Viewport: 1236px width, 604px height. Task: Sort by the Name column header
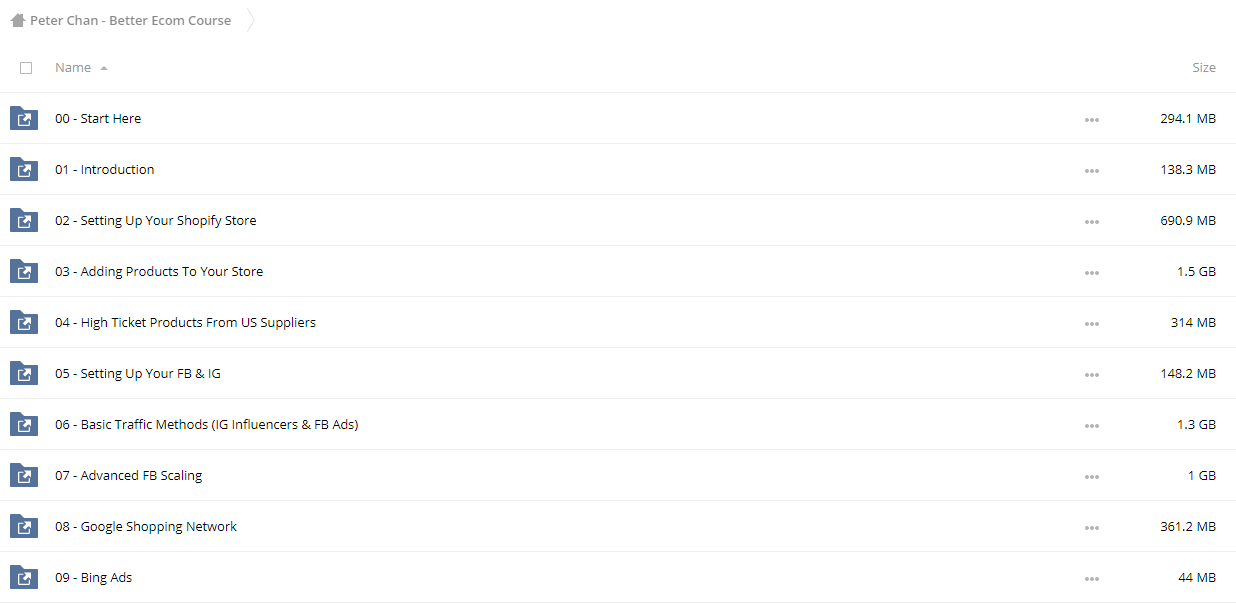[x=73, y=68]
